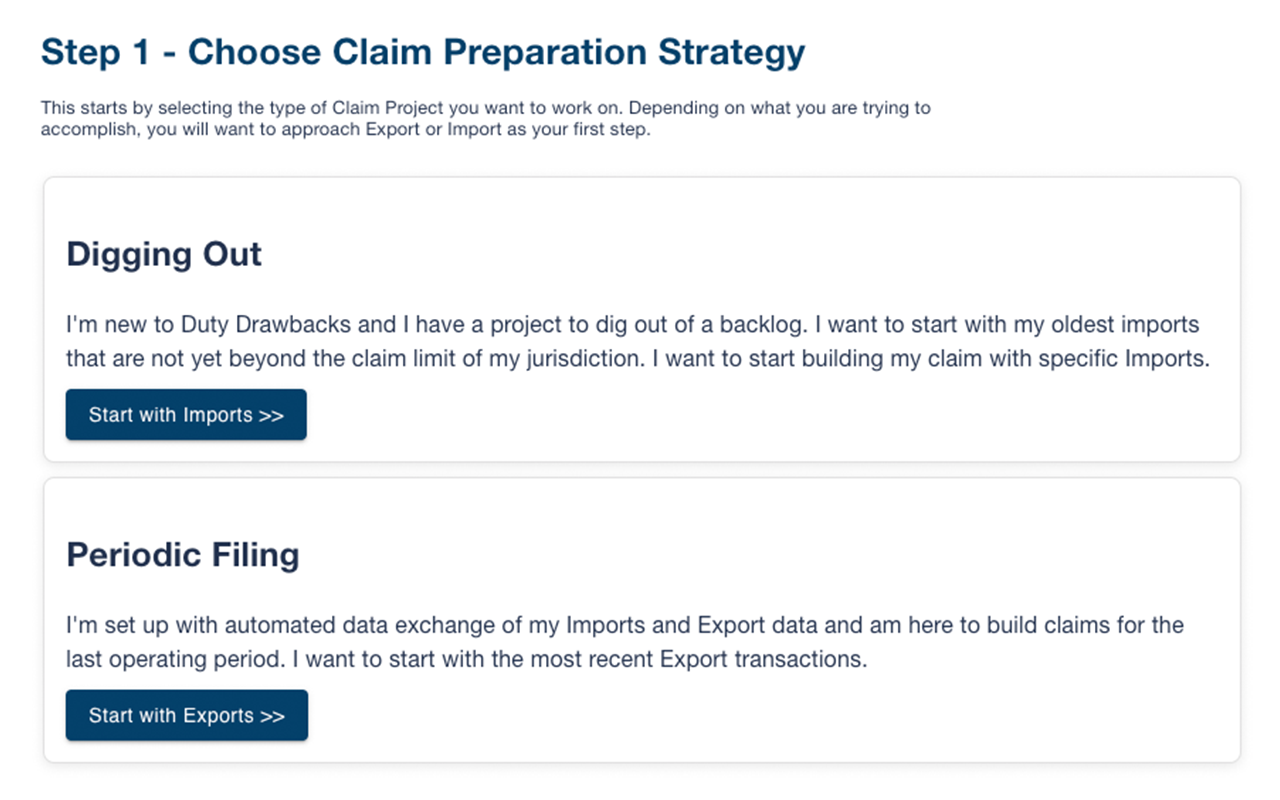This screenshot has width=1280, height=800.
Task: Click the Periodic Filing heading
Action: (x=182, y=556)
